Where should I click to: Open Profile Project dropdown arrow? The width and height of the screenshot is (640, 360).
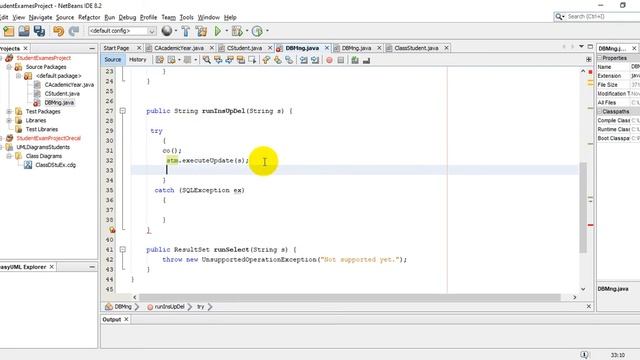[267, 31]
